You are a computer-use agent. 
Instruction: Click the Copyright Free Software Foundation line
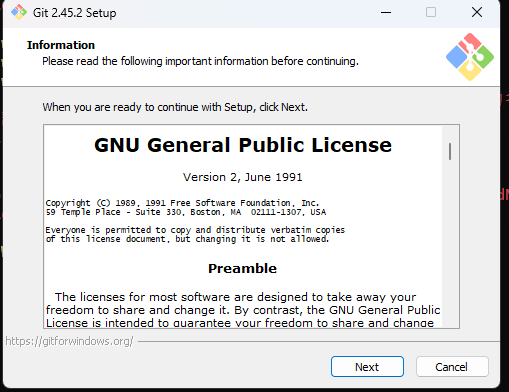[182, 203]
